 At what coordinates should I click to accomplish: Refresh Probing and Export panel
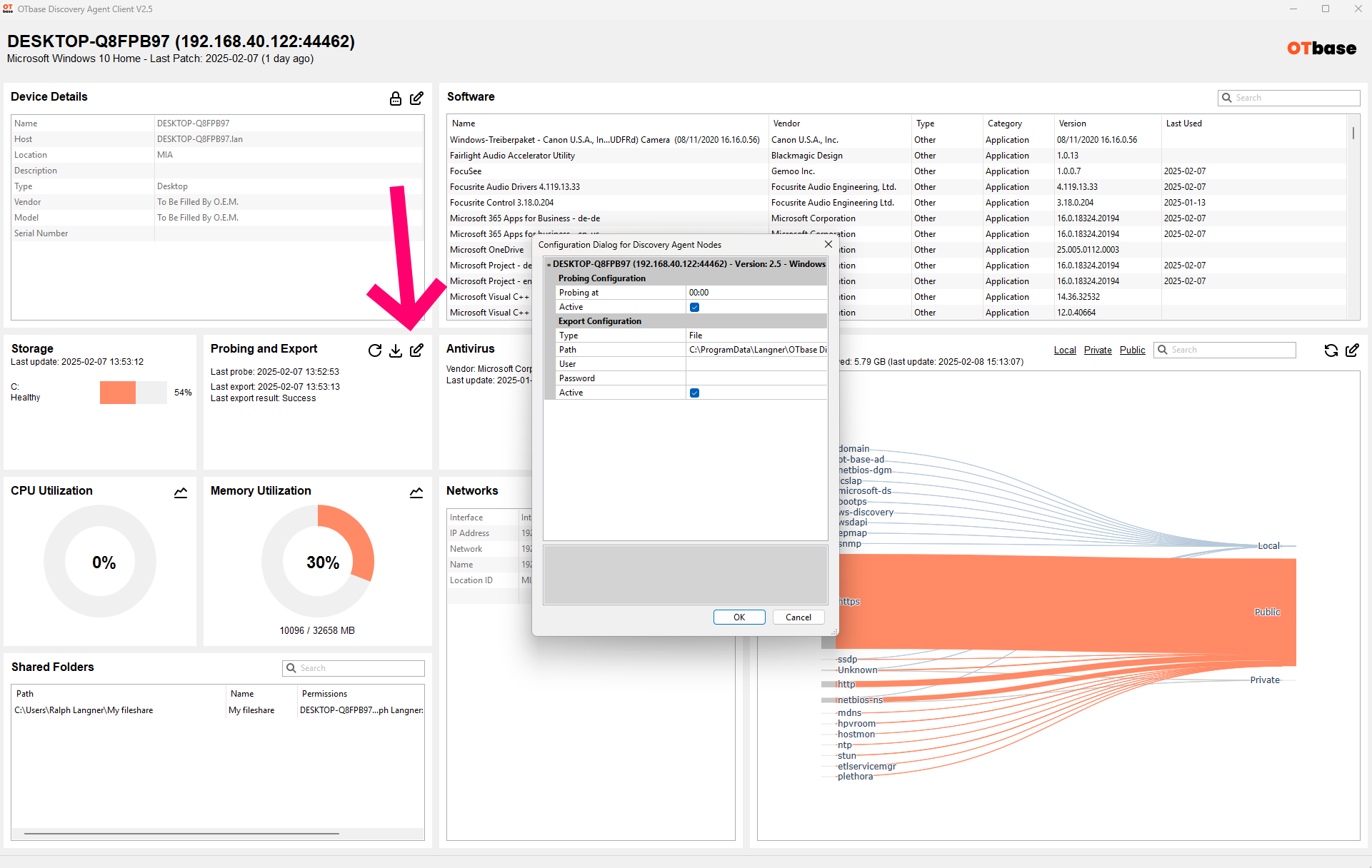375,350
